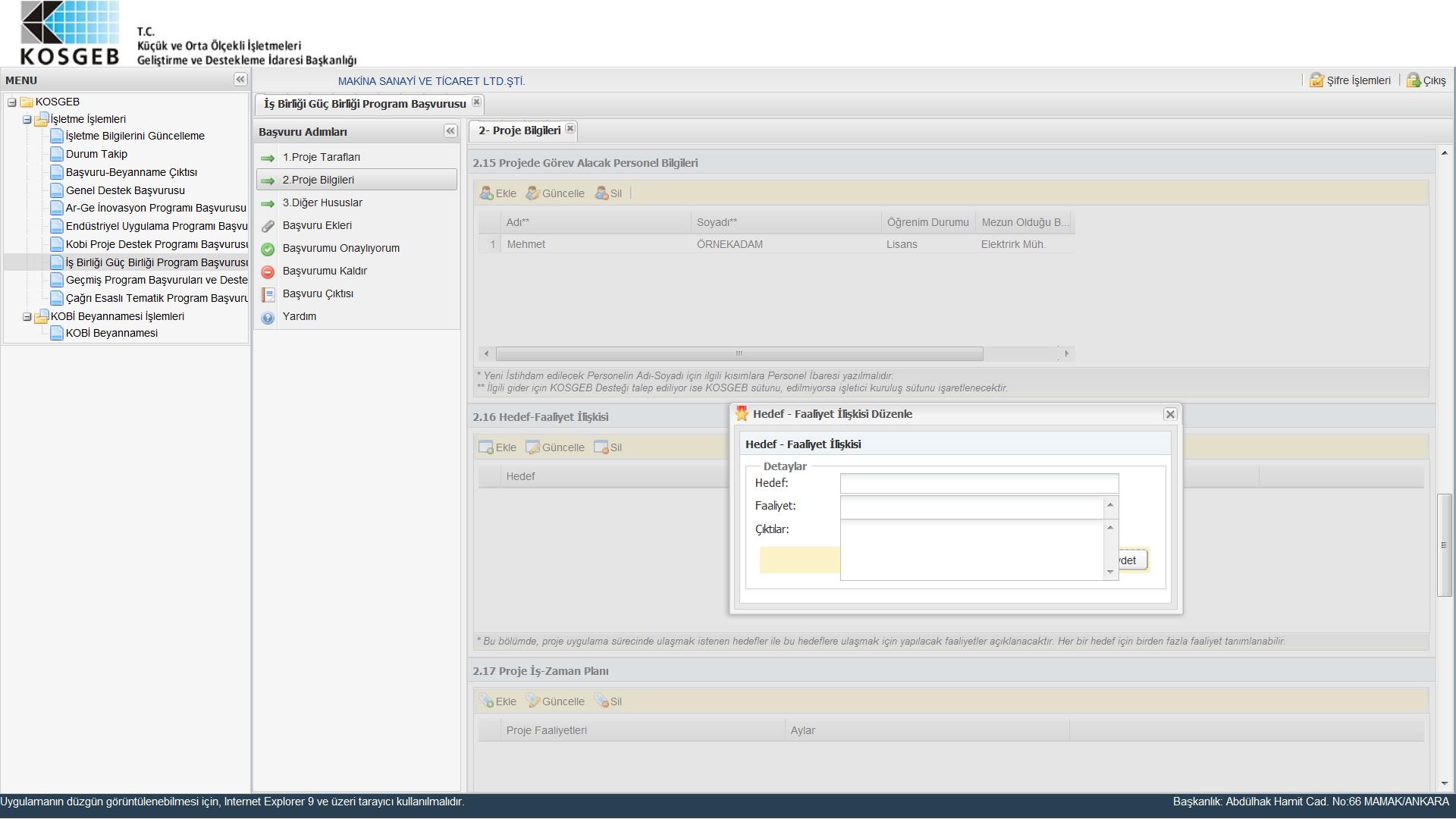Focus the Hedef input field
The image size is (1456, 819).
pos(979,484)
